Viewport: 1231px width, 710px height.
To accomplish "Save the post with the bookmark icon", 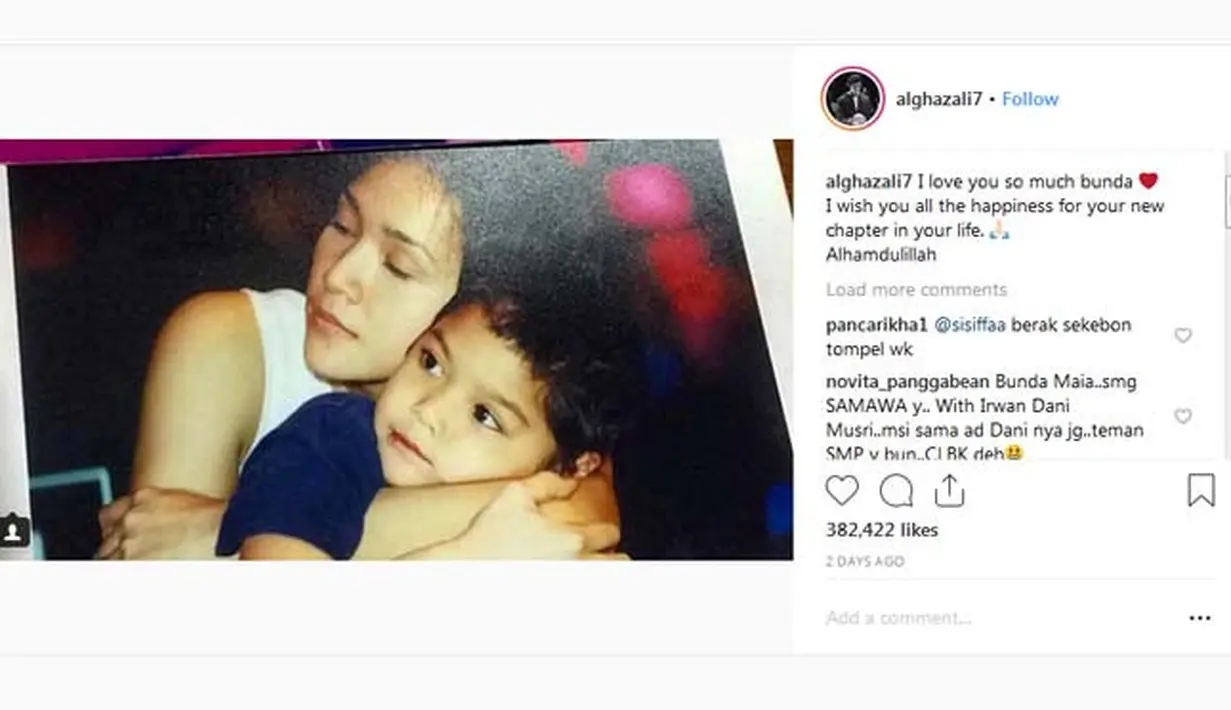I will (x=1201, y=491).
